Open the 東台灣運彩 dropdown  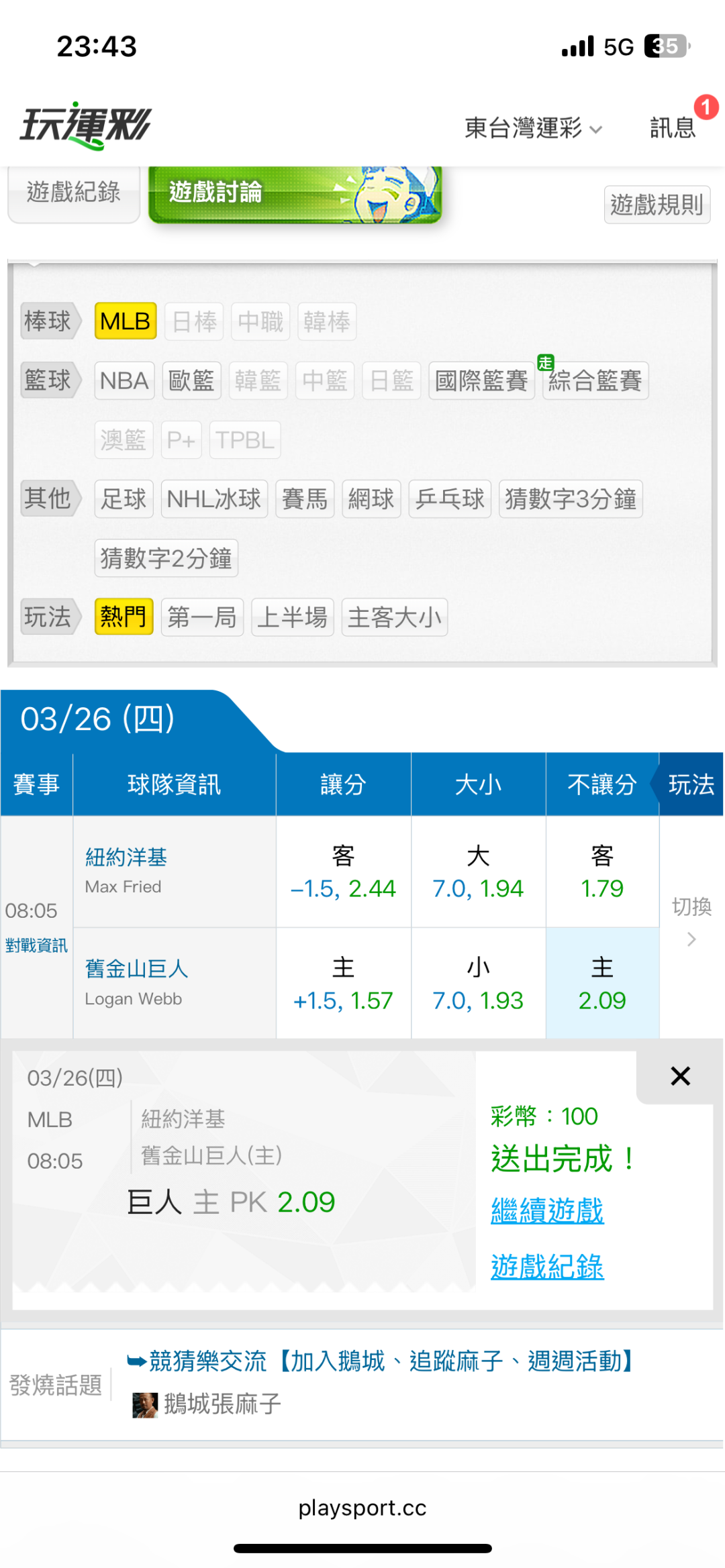(x=533, y=127)
